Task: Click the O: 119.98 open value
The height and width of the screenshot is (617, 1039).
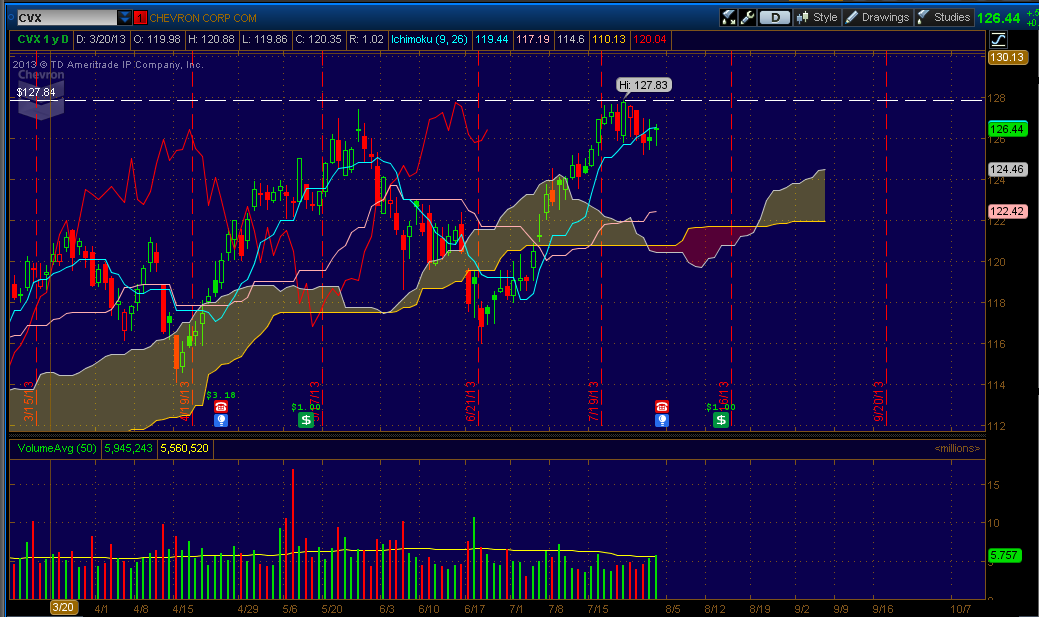Action: 157,39
